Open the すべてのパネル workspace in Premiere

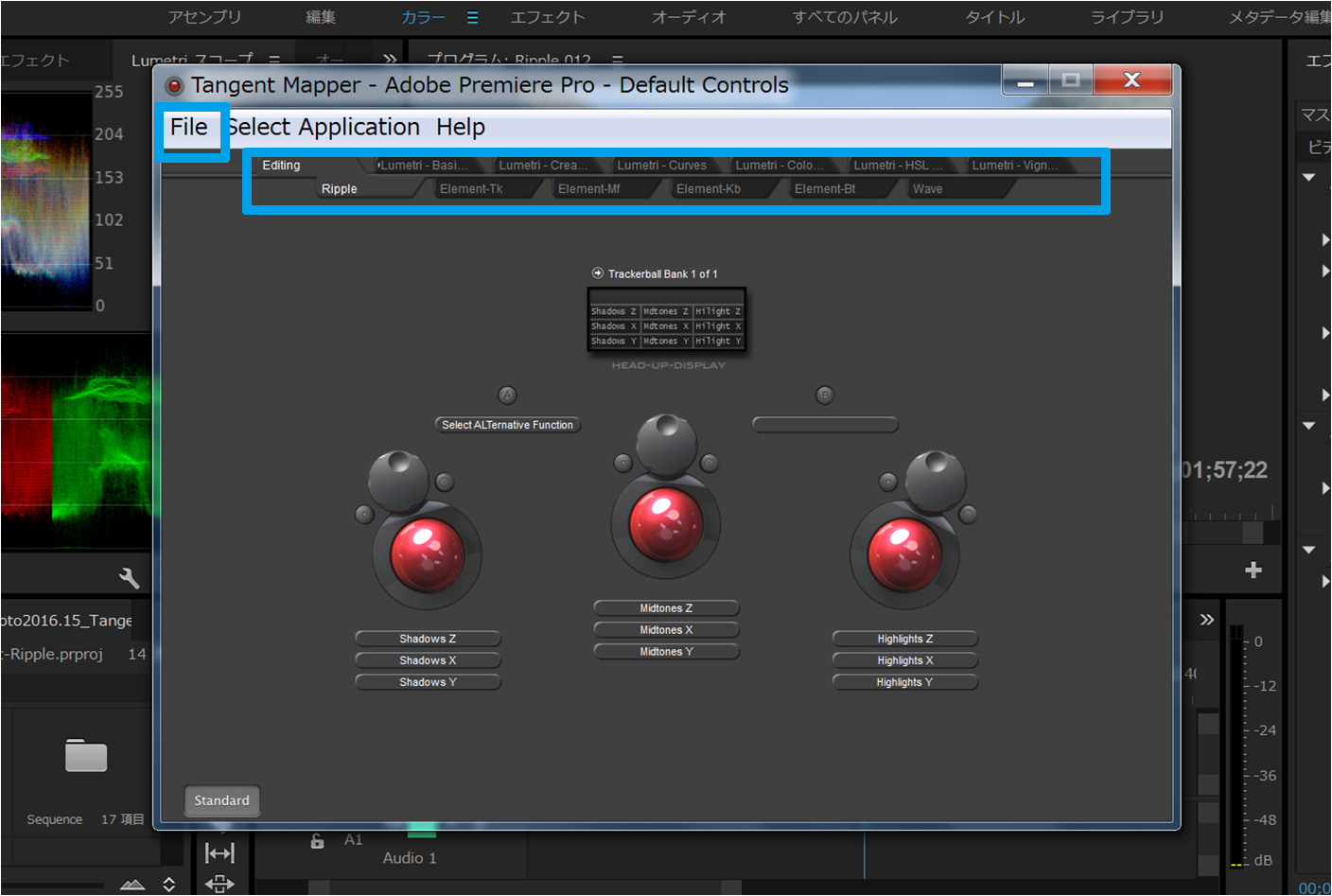click(845, 17)
